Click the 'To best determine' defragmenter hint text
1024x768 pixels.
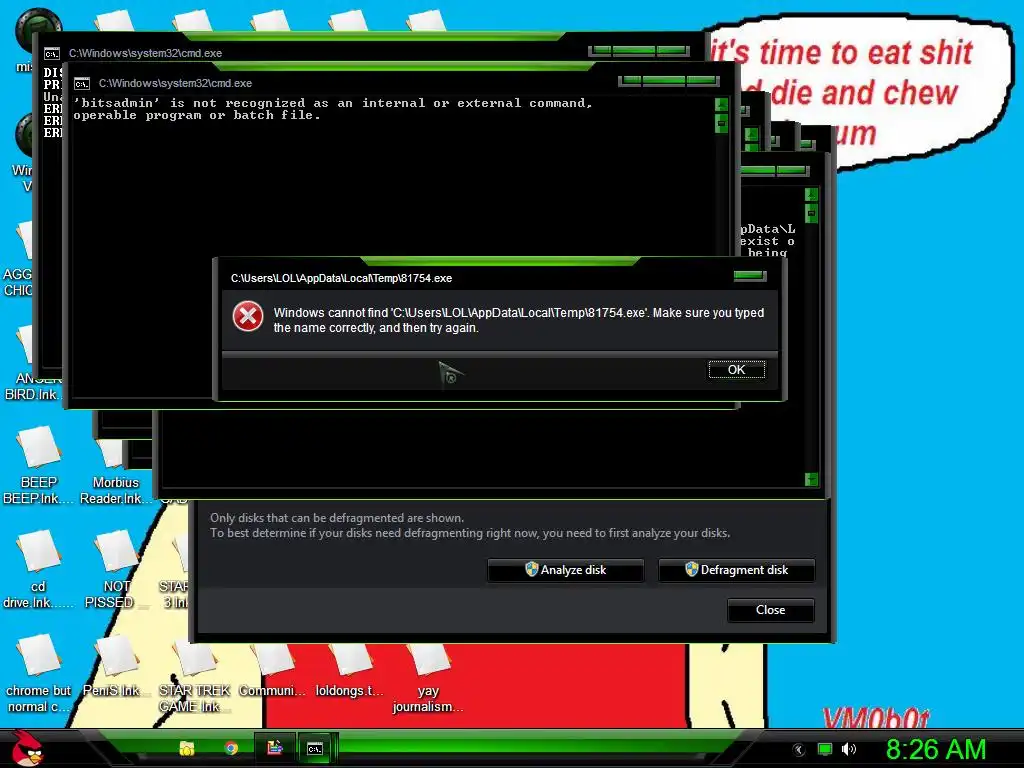coord(470,533)
